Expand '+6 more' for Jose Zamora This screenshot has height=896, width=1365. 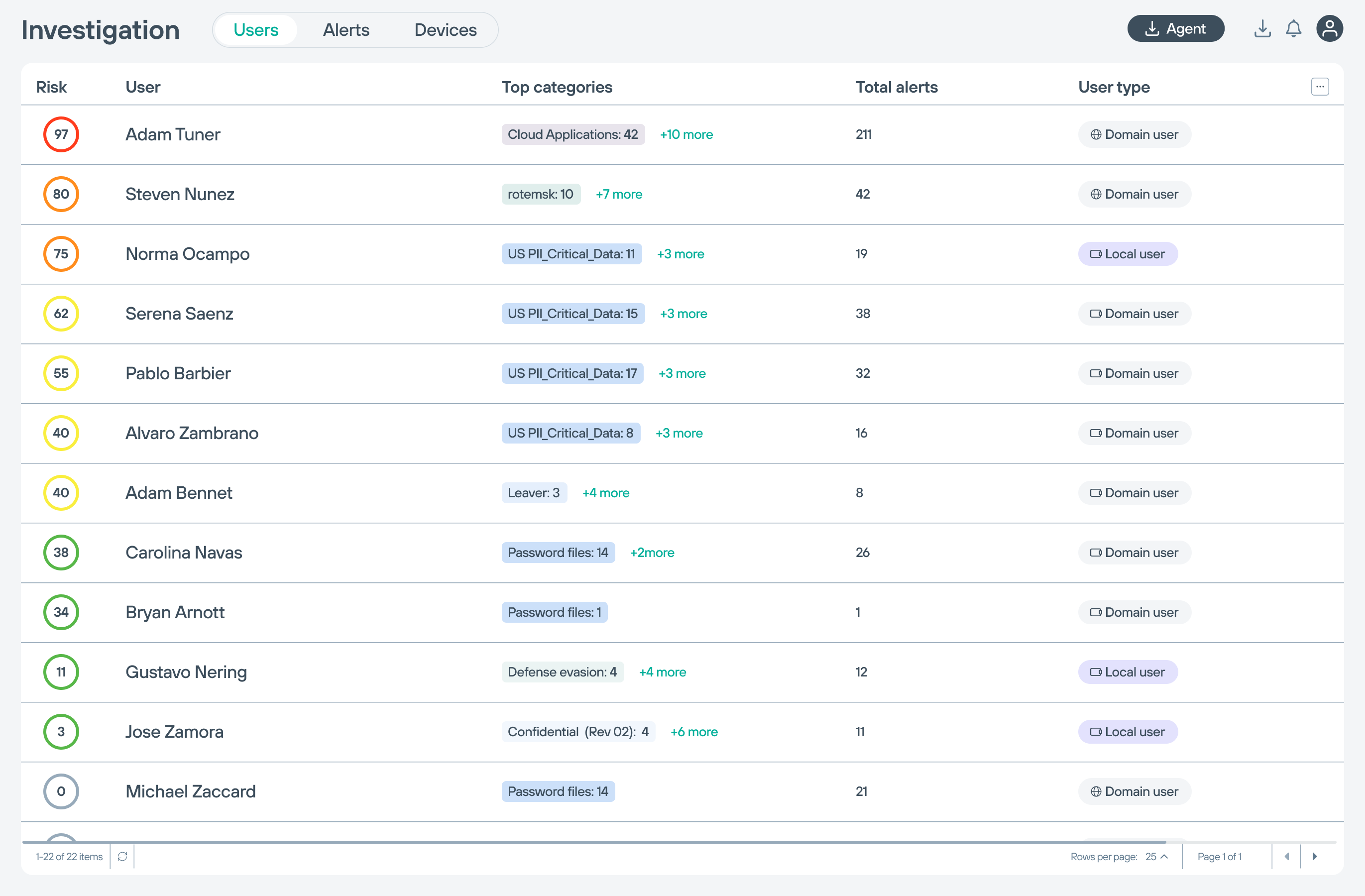pyautogui.click(x=693, y=731)
